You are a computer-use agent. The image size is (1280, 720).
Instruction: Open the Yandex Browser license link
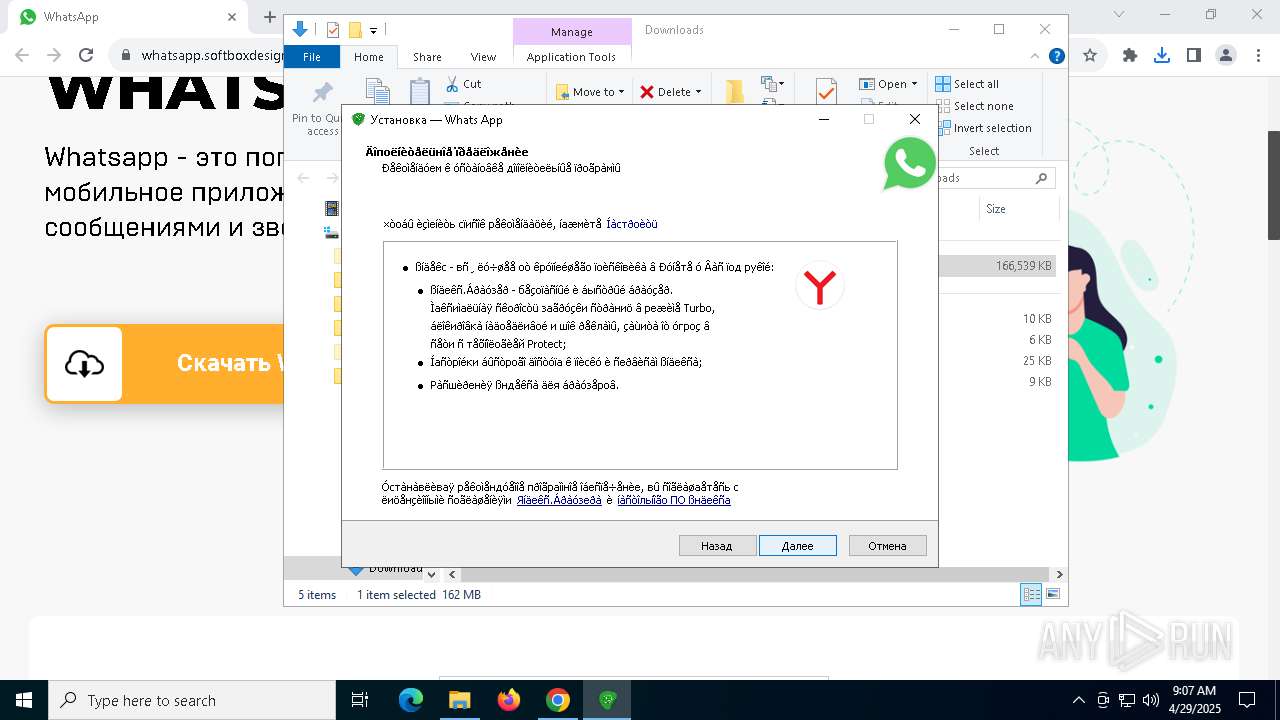559,500
